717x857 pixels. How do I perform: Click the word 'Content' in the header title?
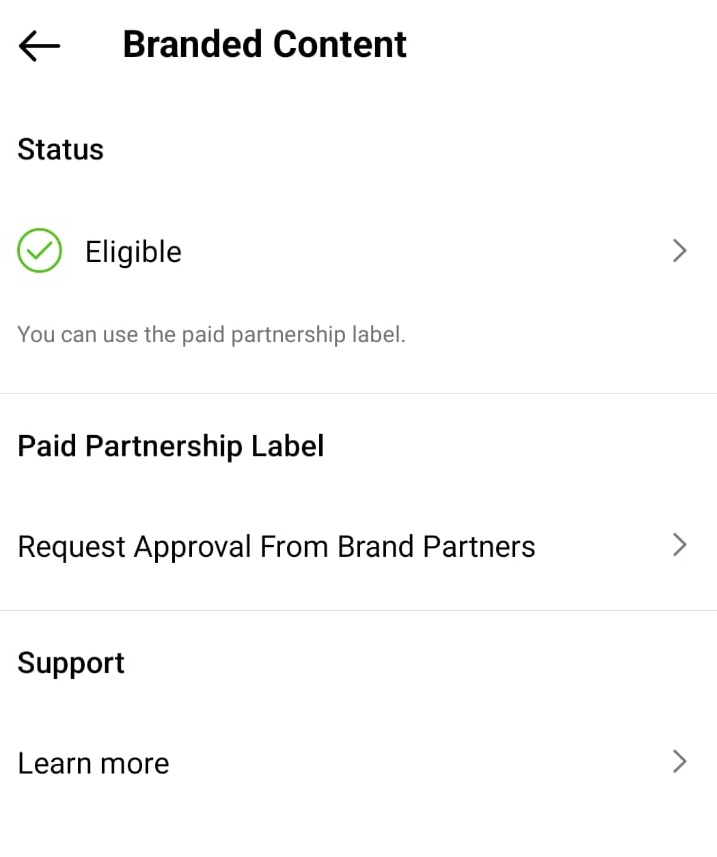click(x=339, y=44)
